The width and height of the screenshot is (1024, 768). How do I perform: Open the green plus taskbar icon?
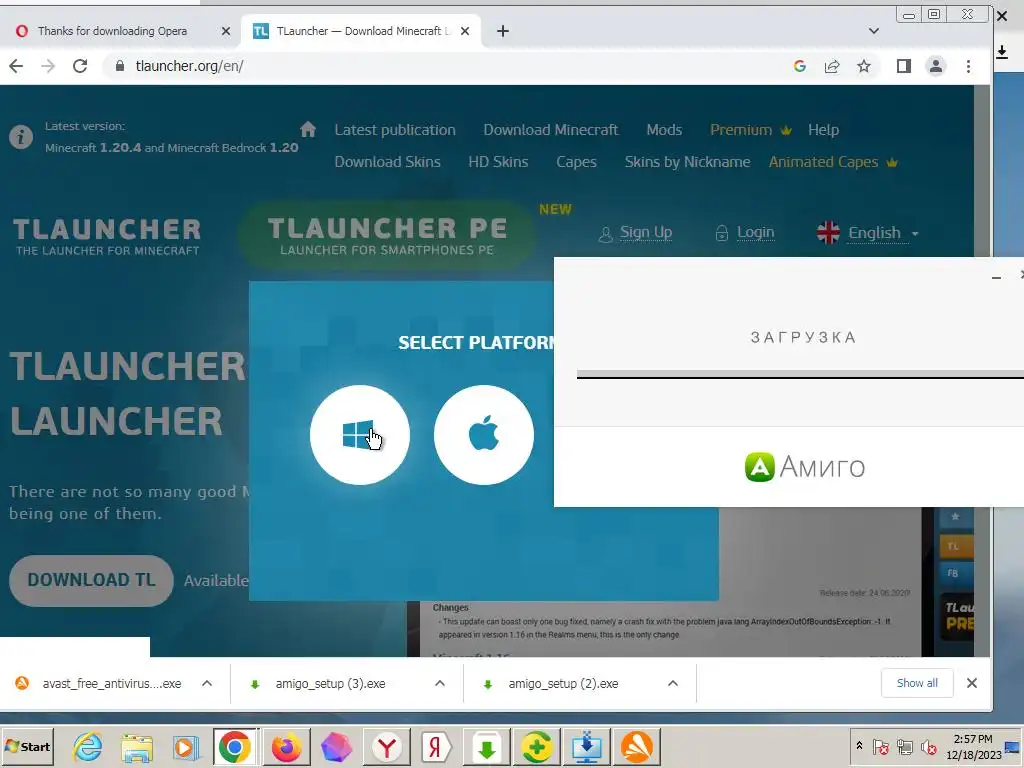tap(536, 747)
